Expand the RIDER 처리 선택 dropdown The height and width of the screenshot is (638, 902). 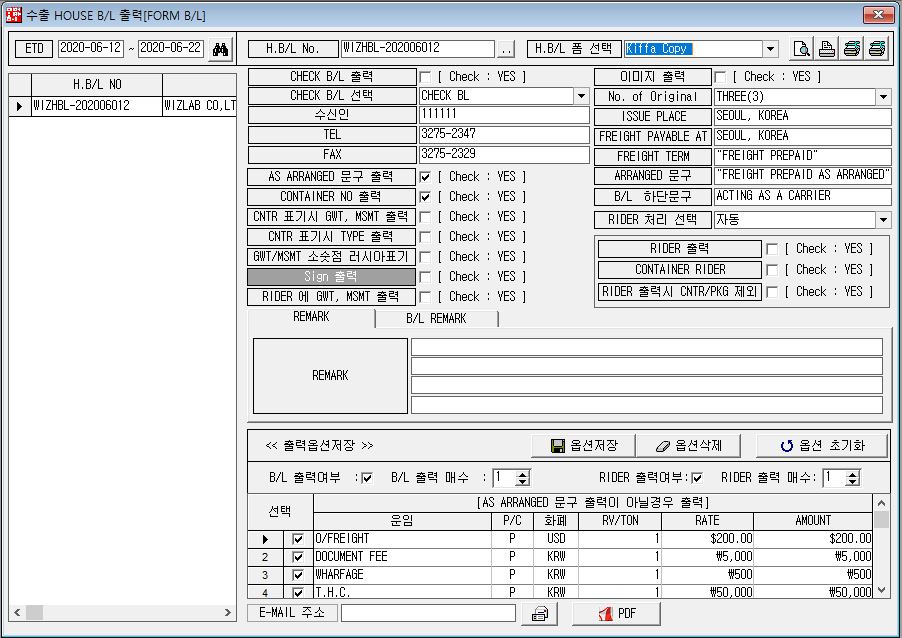883,220
